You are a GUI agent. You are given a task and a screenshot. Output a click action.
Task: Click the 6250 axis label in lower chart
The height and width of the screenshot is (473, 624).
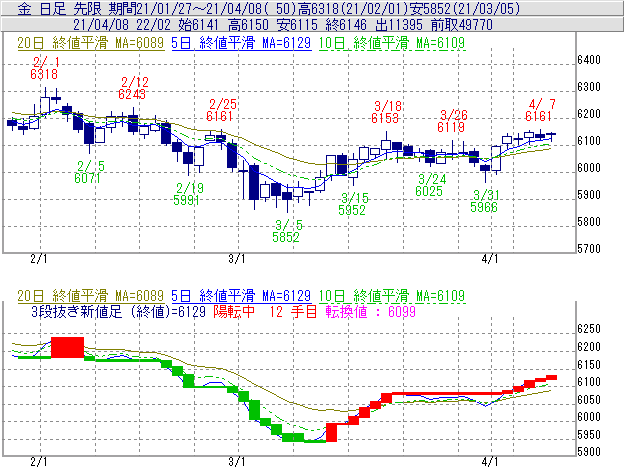[x=589, y=329]
